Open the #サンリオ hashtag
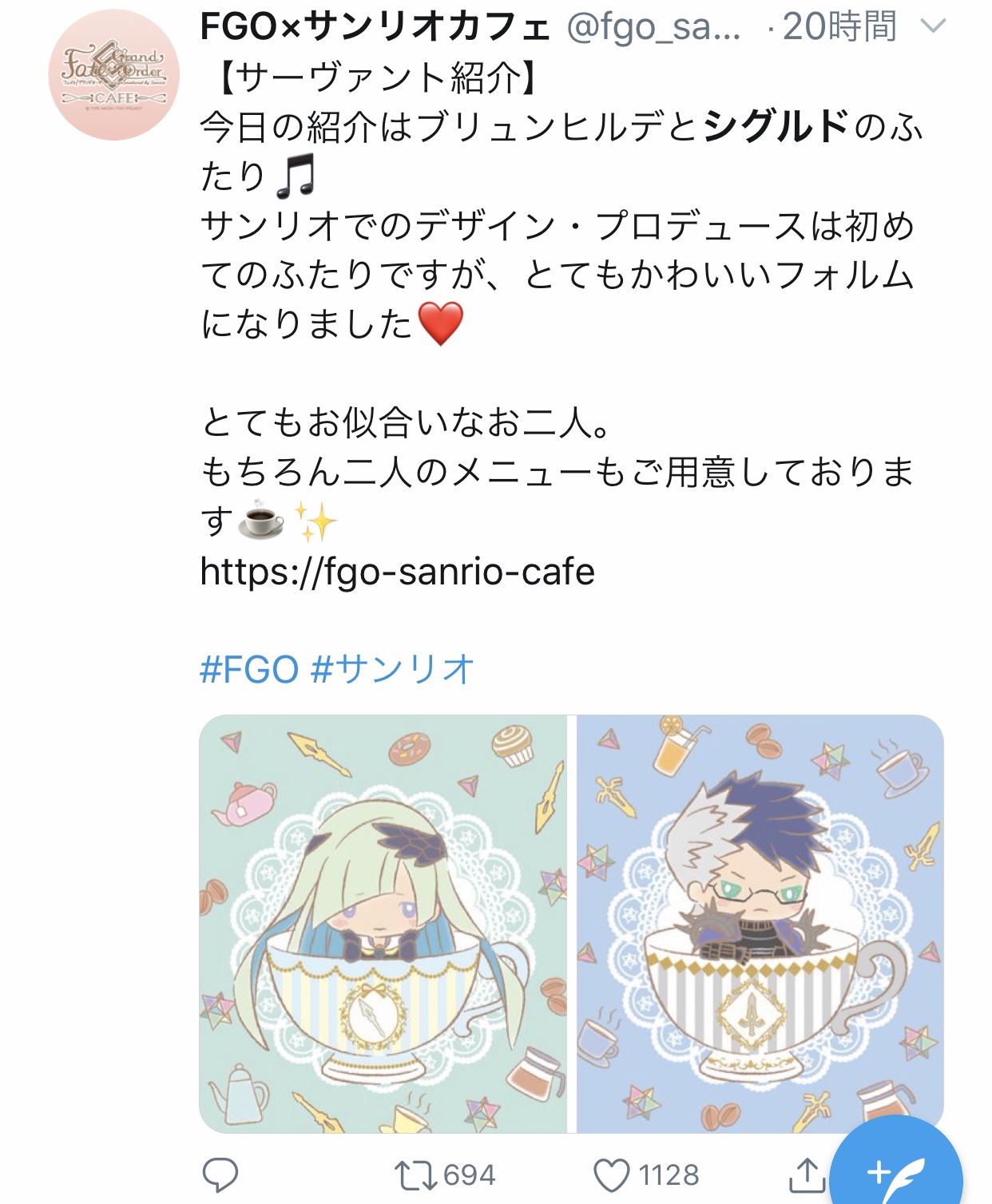The image size is (992, 1204). click(x=394, y=669)
